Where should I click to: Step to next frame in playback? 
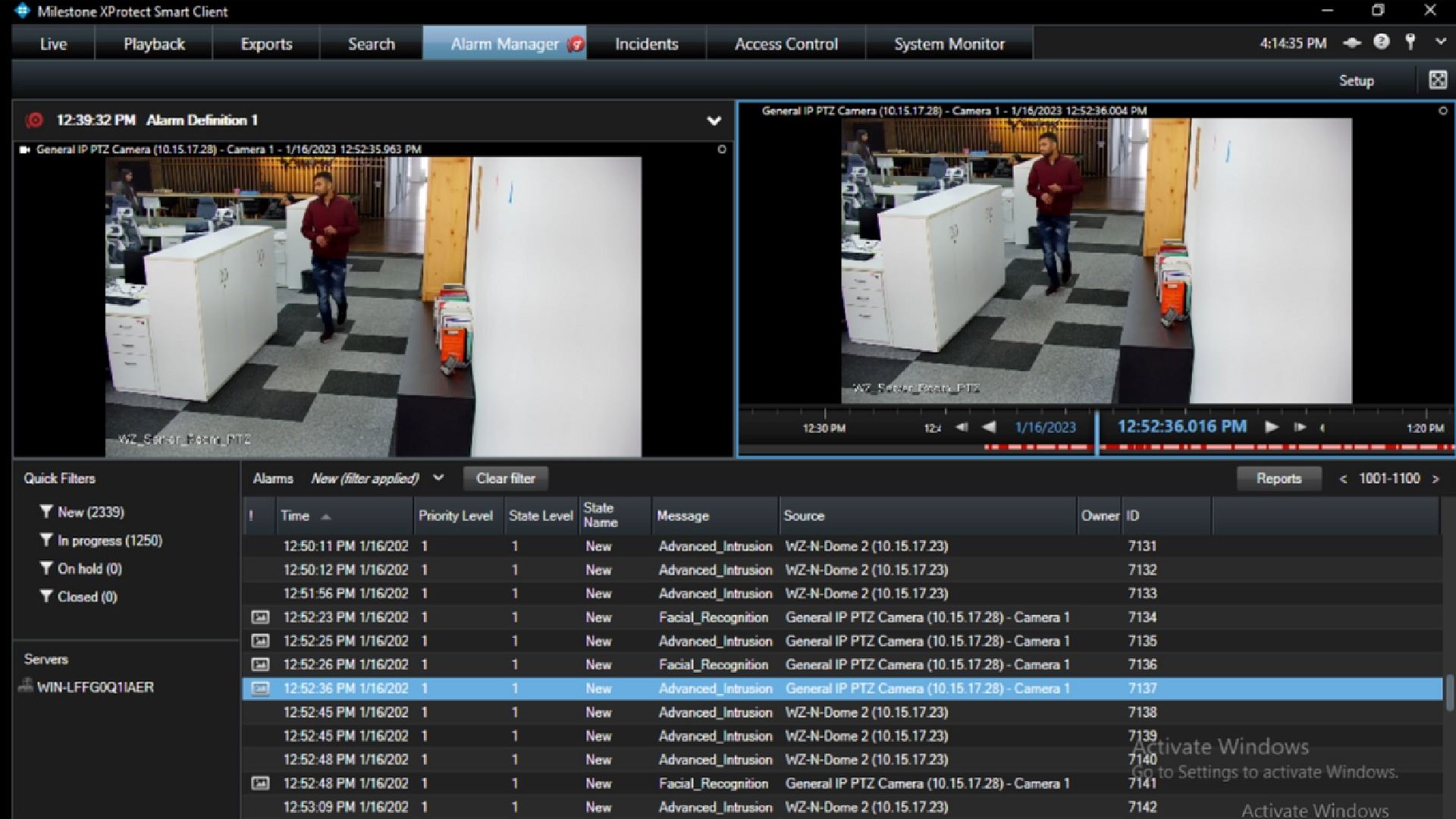pyautogui.click(x=1300, y=427)
